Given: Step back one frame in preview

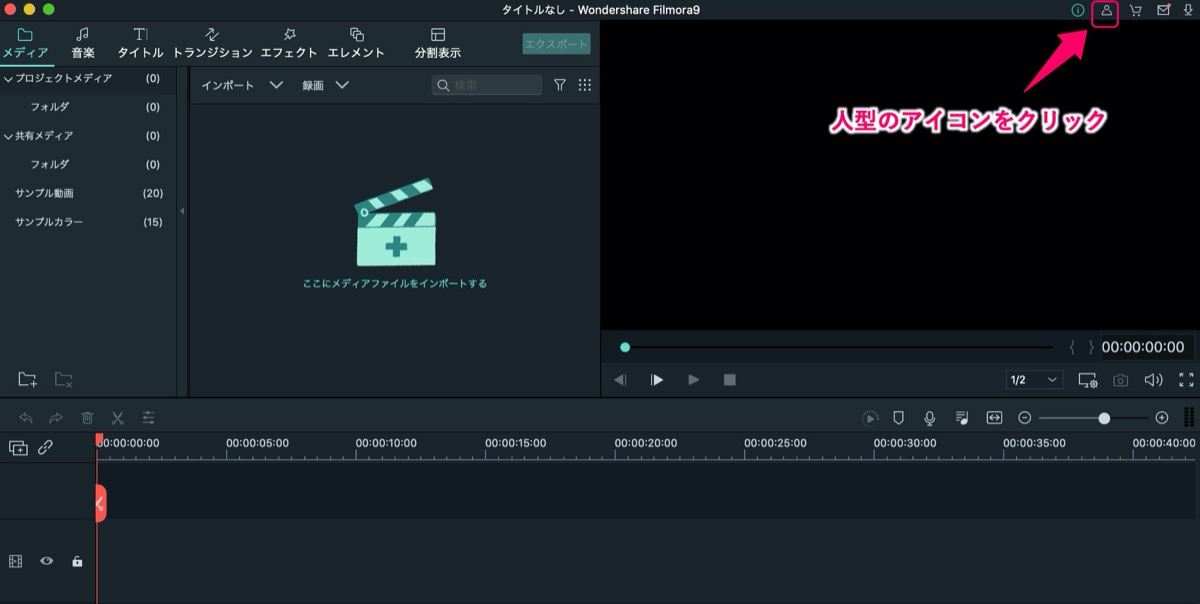Looking at the screenshot, I should [x=621, y=380].
